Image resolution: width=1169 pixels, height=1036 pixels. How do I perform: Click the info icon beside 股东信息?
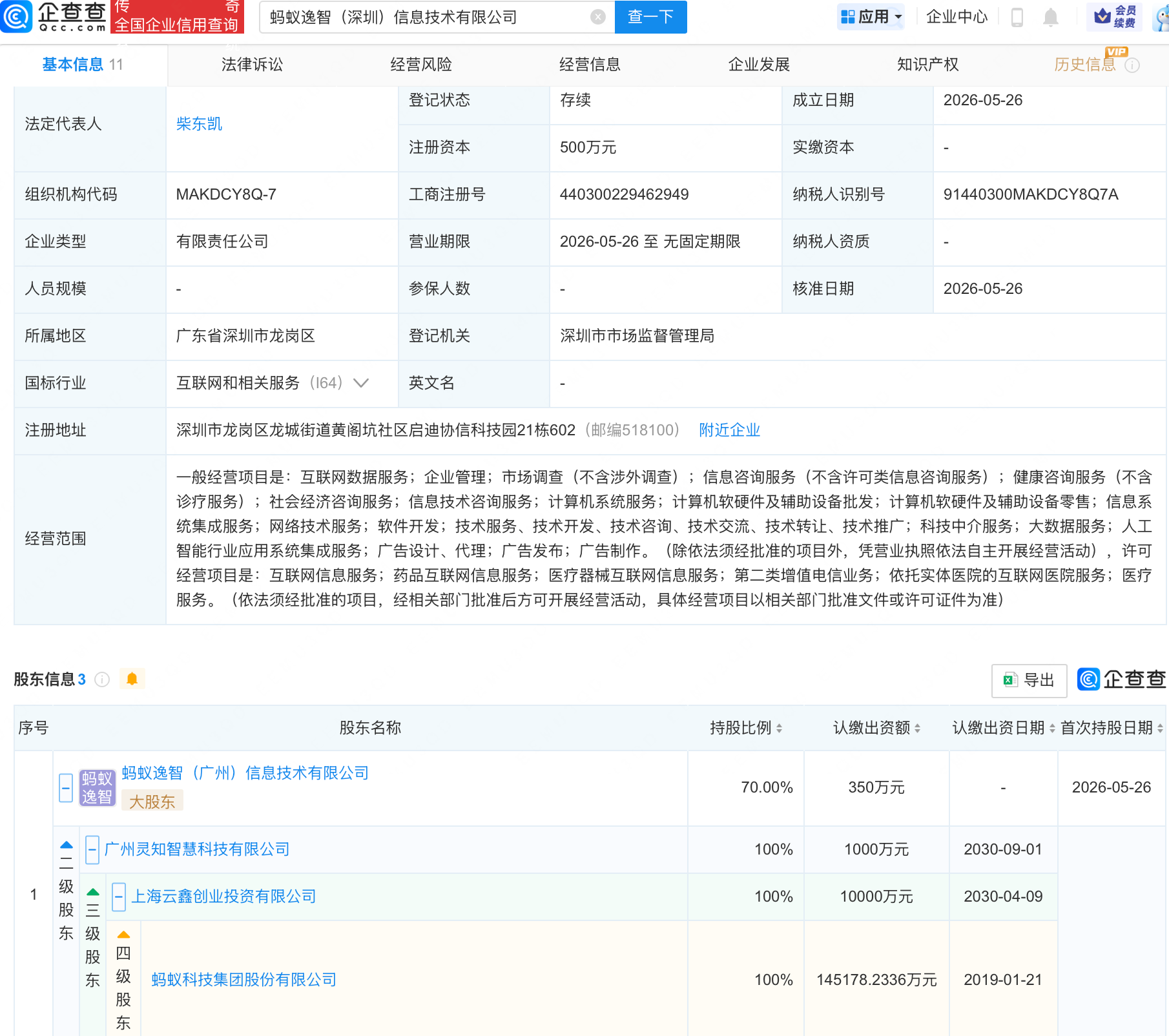click(x=102, y=679)
